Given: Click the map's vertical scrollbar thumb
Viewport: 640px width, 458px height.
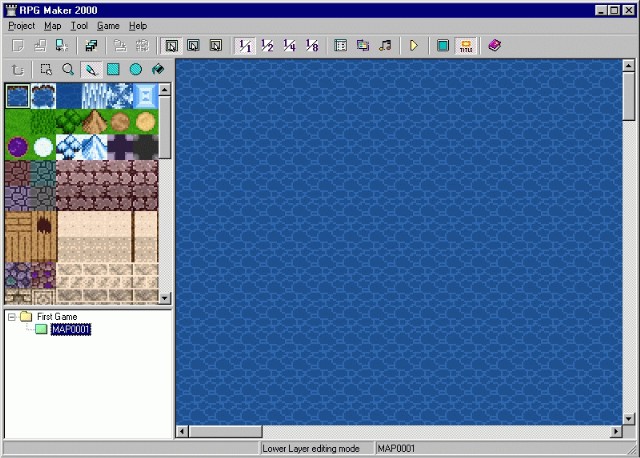Looking at the screenshot, I should [629, 96].
